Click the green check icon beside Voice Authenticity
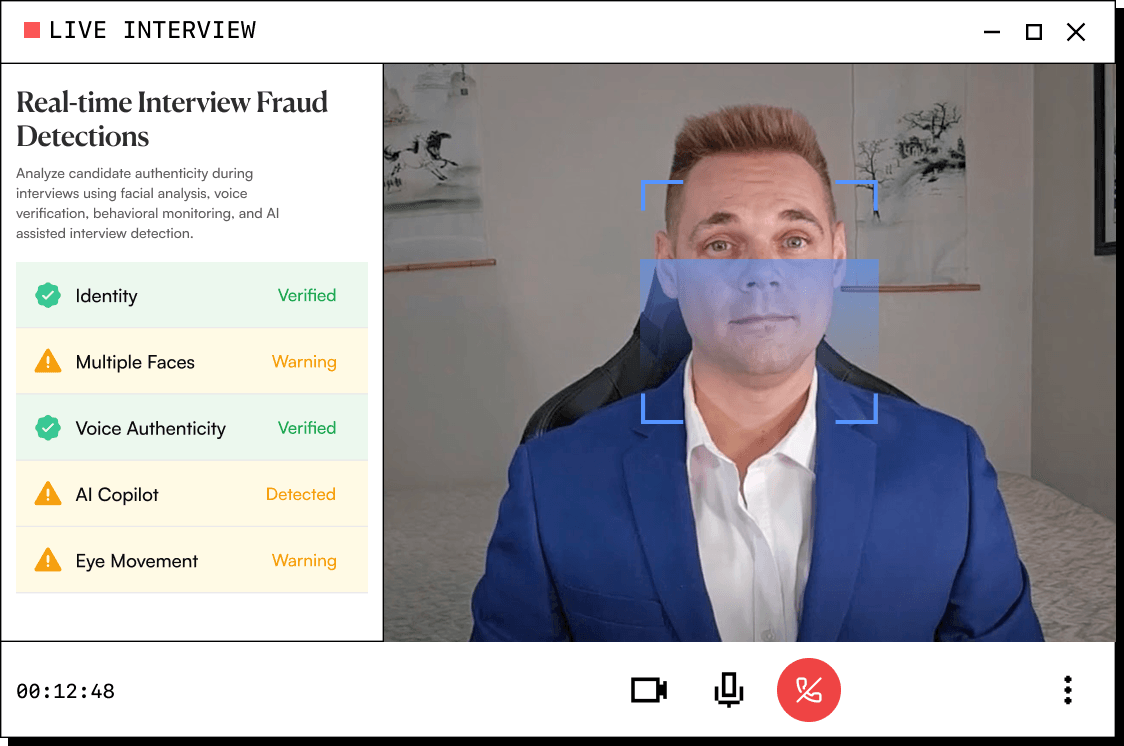 (48, 428)
